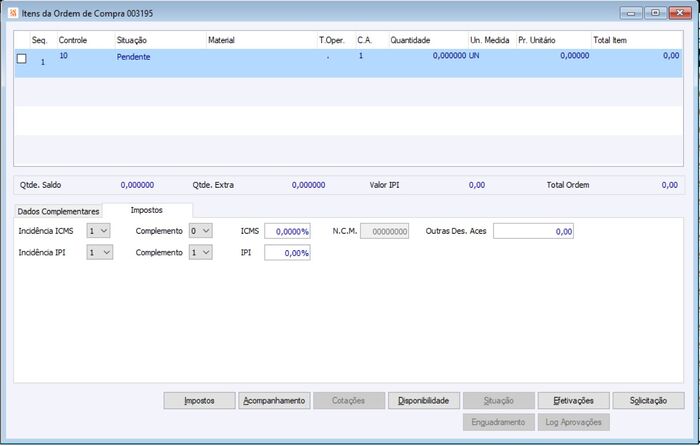
Task: Open the Incidência IPI dropdown
Action: click(100, 252)
